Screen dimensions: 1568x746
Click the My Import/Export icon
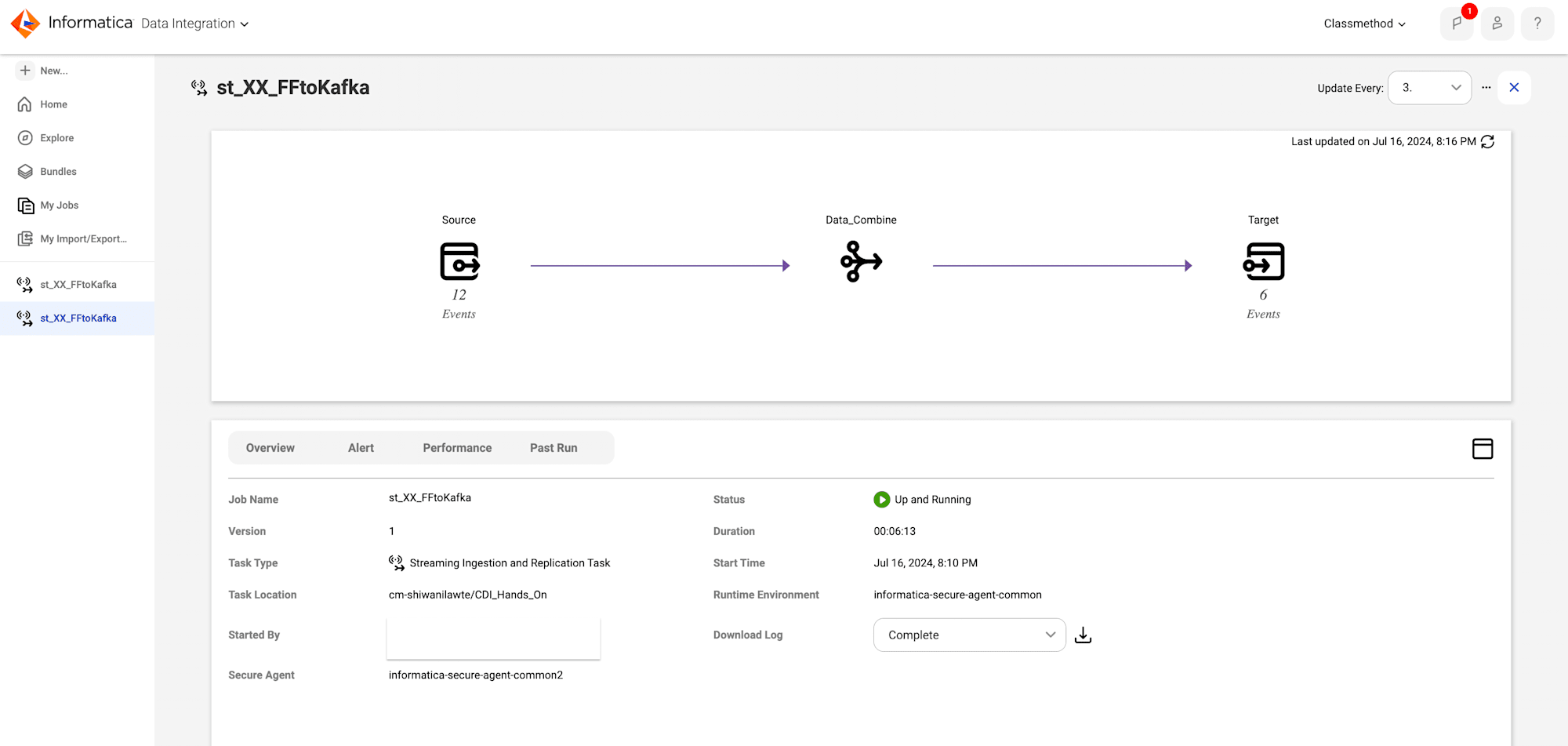click(x=25, y=239)
